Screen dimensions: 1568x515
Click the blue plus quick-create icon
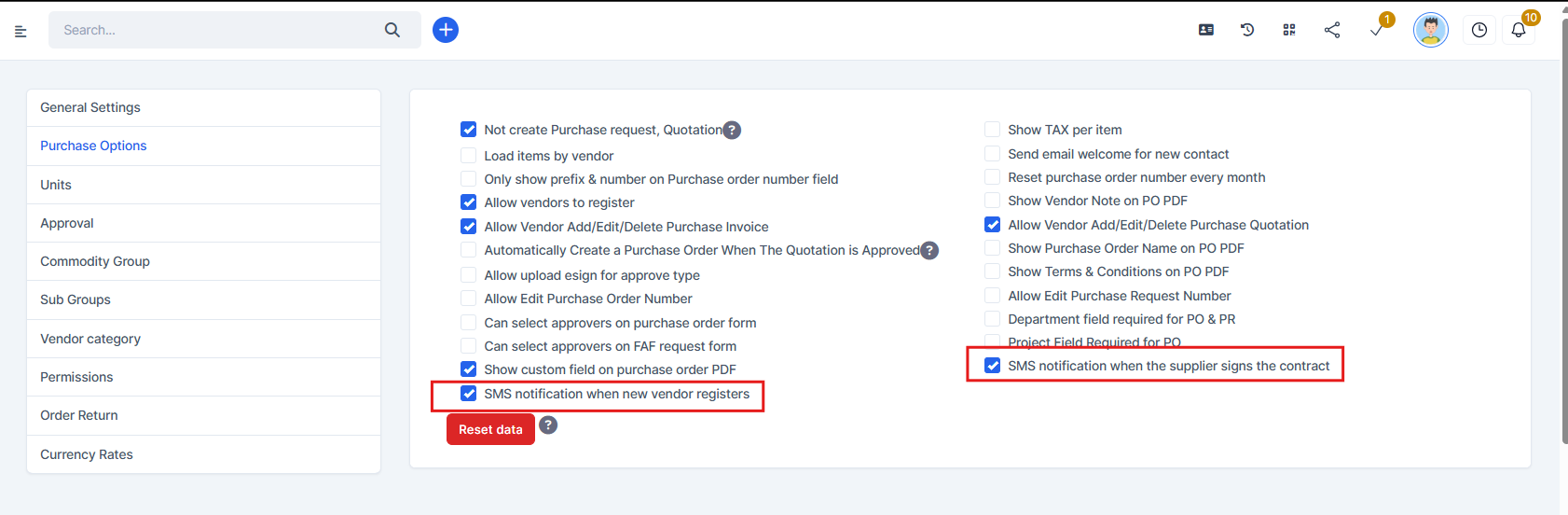coord(446,30)
